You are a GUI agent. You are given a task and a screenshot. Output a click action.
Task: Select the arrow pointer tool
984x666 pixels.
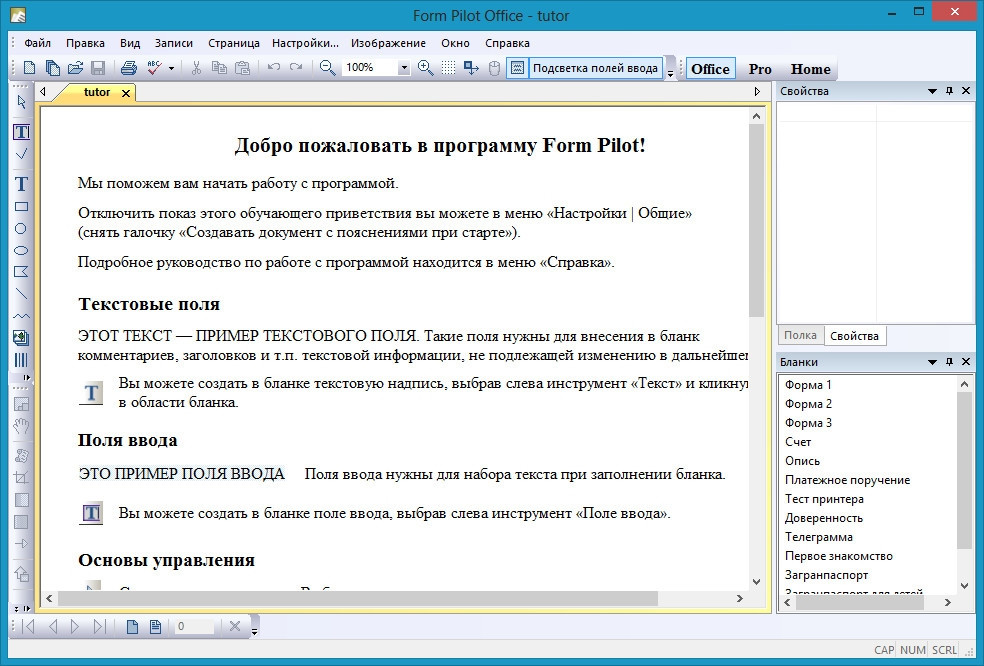(21, 100)
